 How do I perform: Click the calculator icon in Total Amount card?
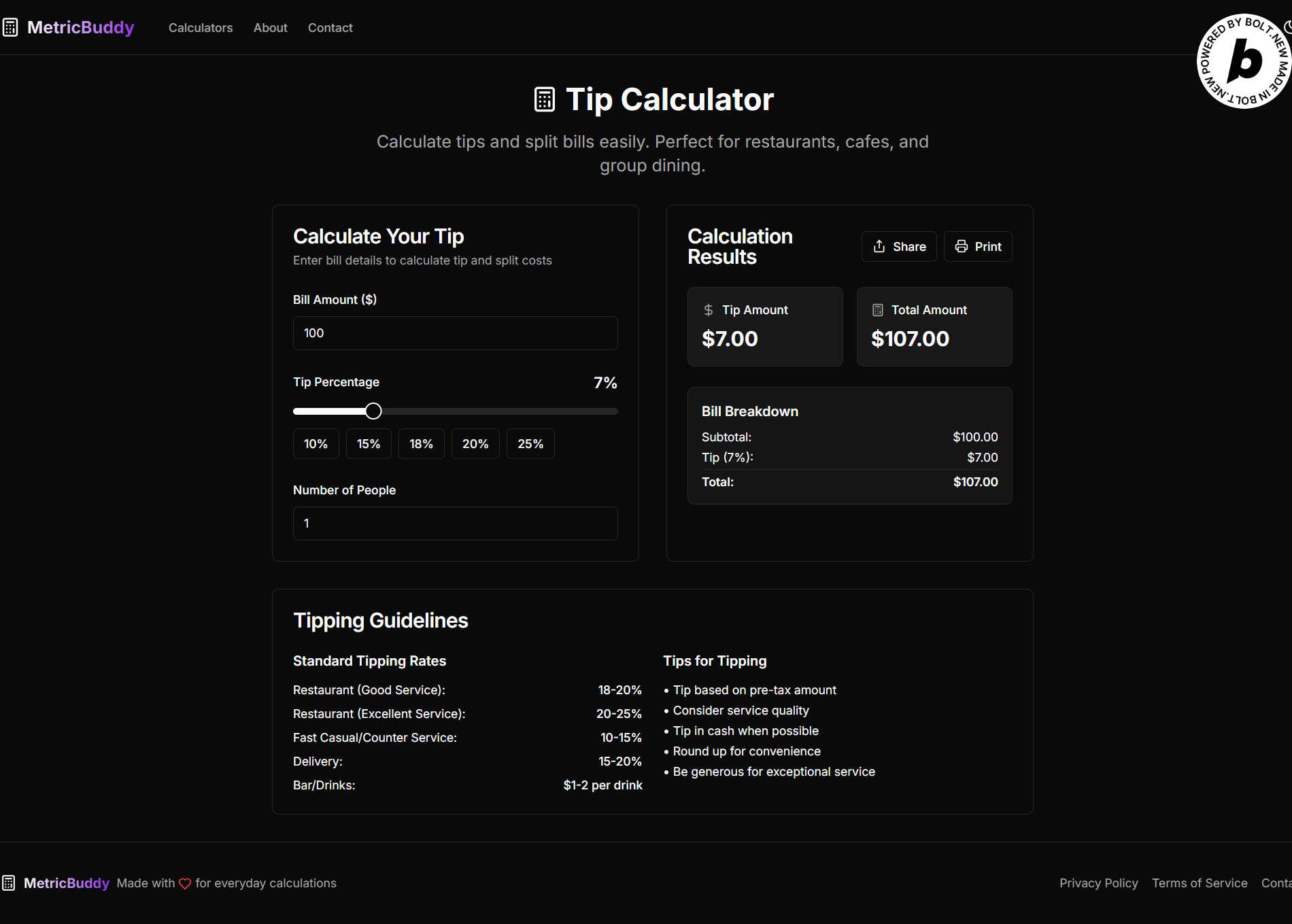[878, 310]
